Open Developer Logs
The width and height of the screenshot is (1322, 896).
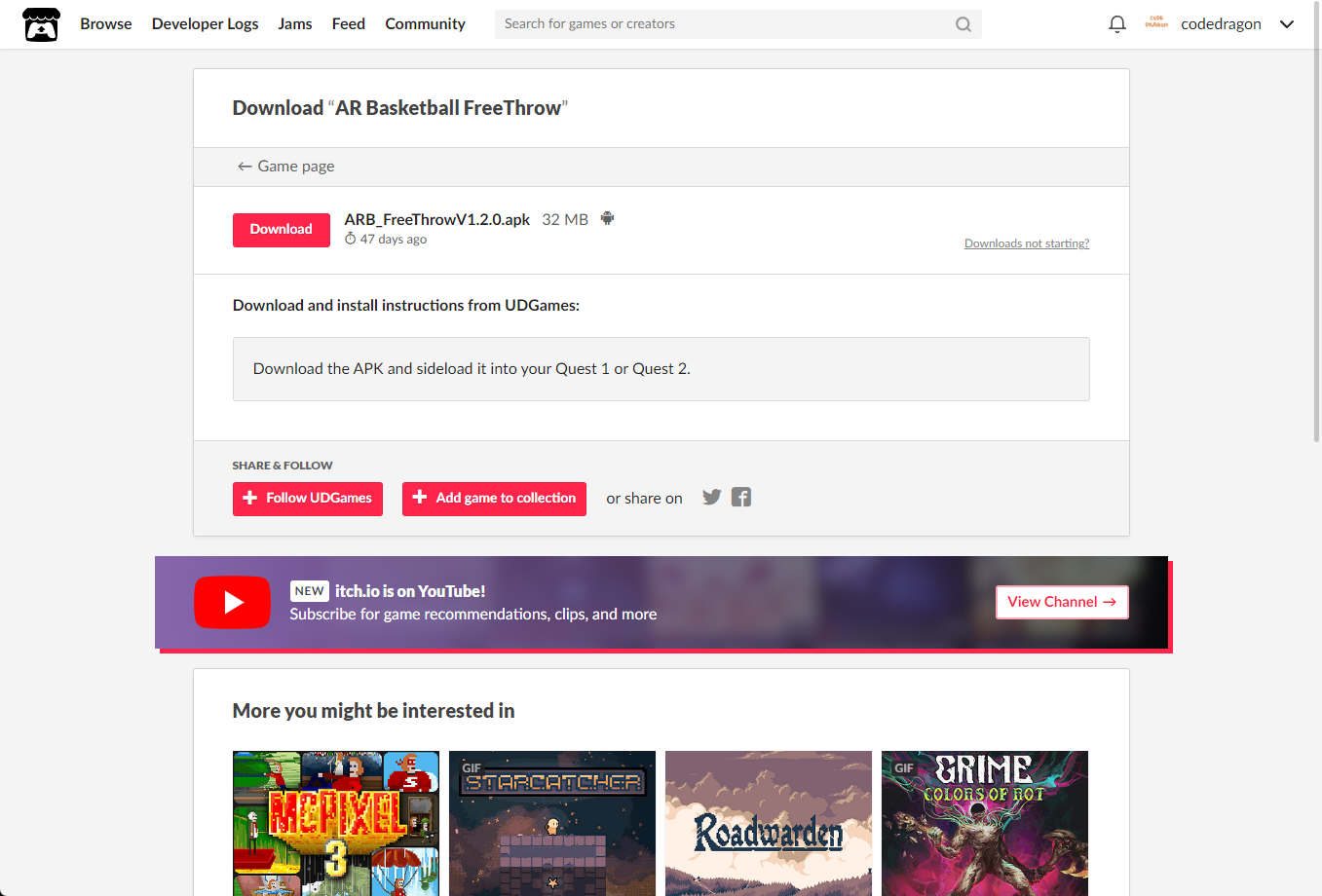tap(206, 24)
